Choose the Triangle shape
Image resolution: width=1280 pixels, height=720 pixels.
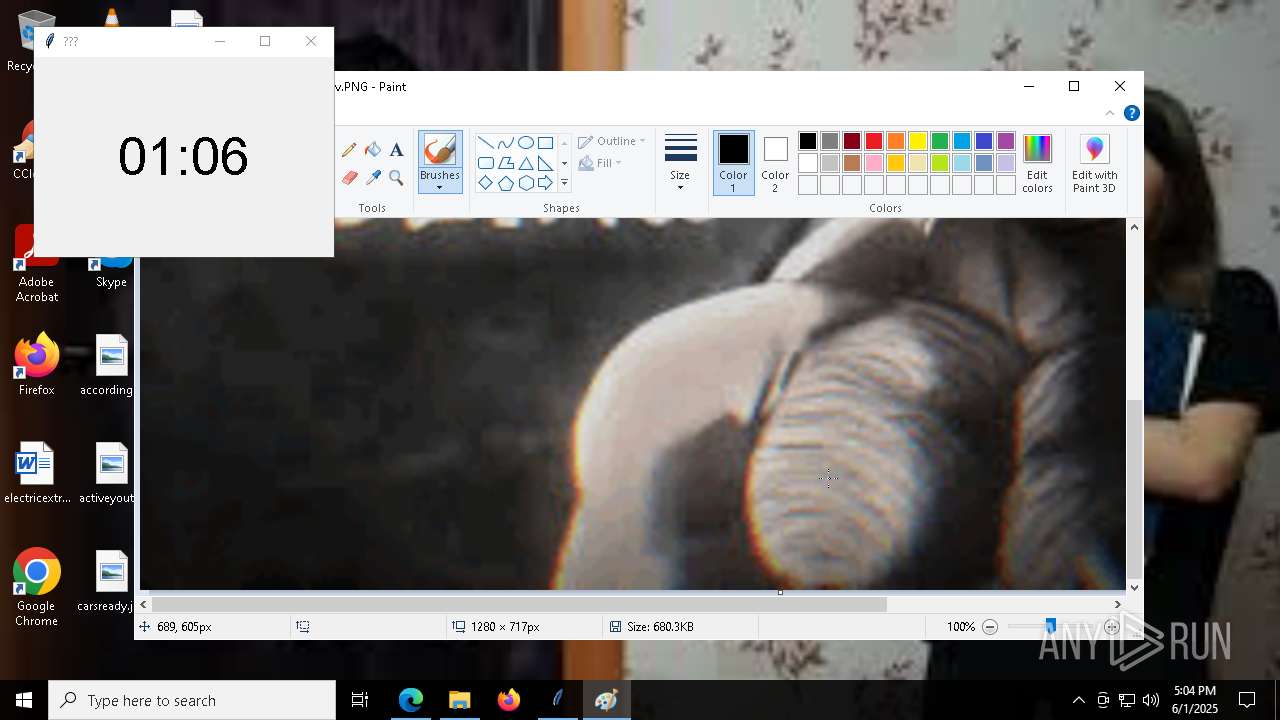click(525, 163)
